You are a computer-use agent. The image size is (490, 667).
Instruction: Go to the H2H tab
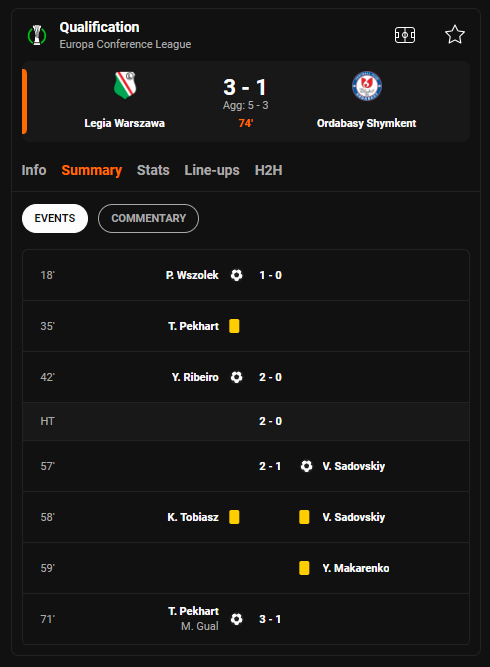point(268,170)
